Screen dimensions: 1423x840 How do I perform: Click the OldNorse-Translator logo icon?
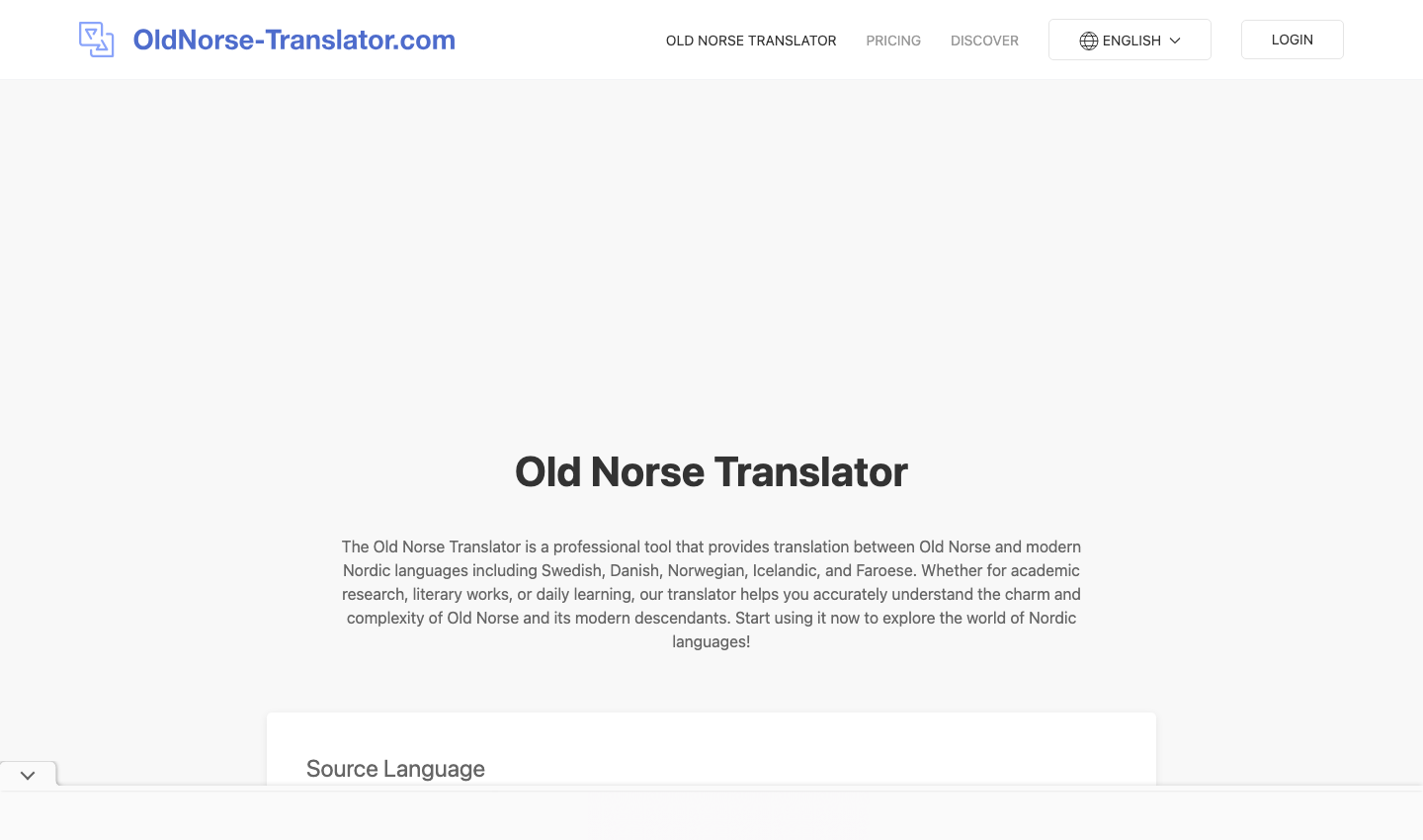(x=97, y=40)
